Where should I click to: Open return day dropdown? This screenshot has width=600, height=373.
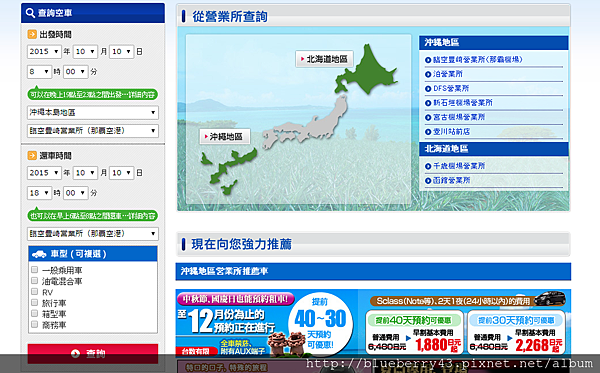click(122, 173)
